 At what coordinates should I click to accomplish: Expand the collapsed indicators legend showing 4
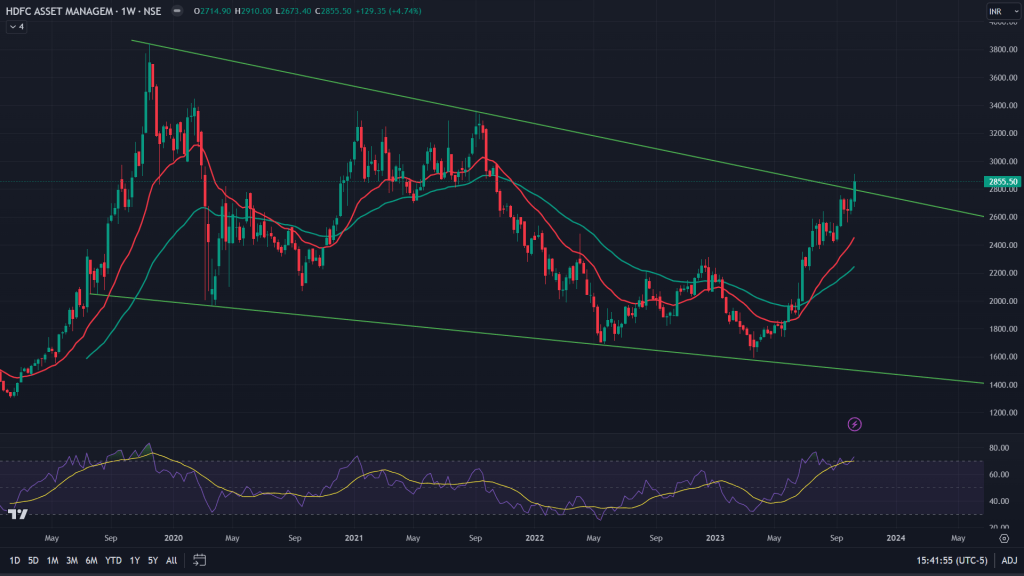[x=16, y=27]
